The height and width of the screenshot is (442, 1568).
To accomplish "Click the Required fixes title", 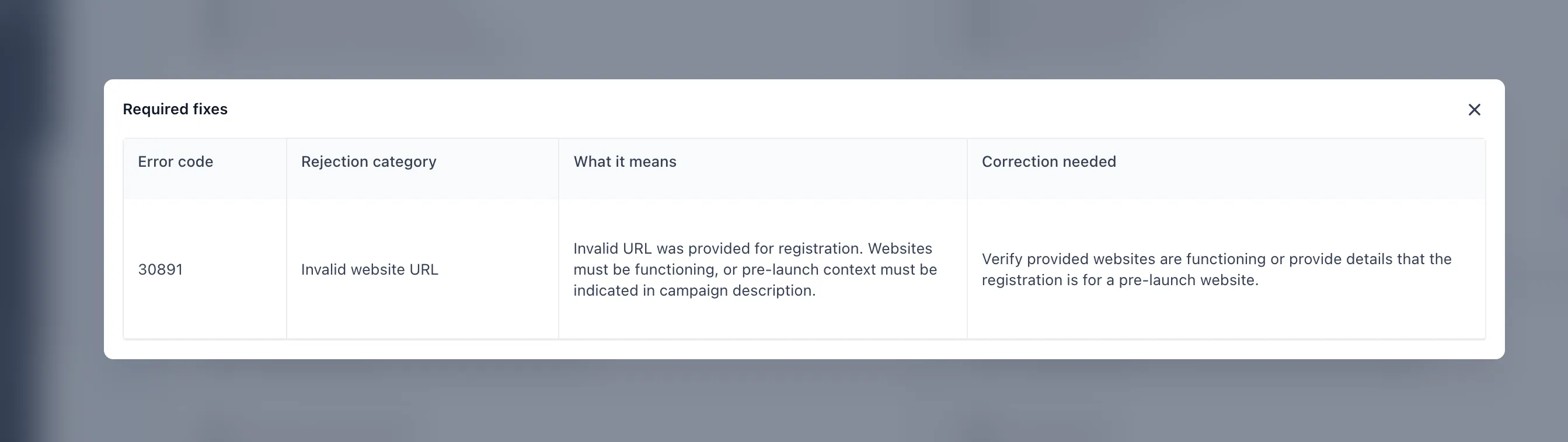I will 175,110.
